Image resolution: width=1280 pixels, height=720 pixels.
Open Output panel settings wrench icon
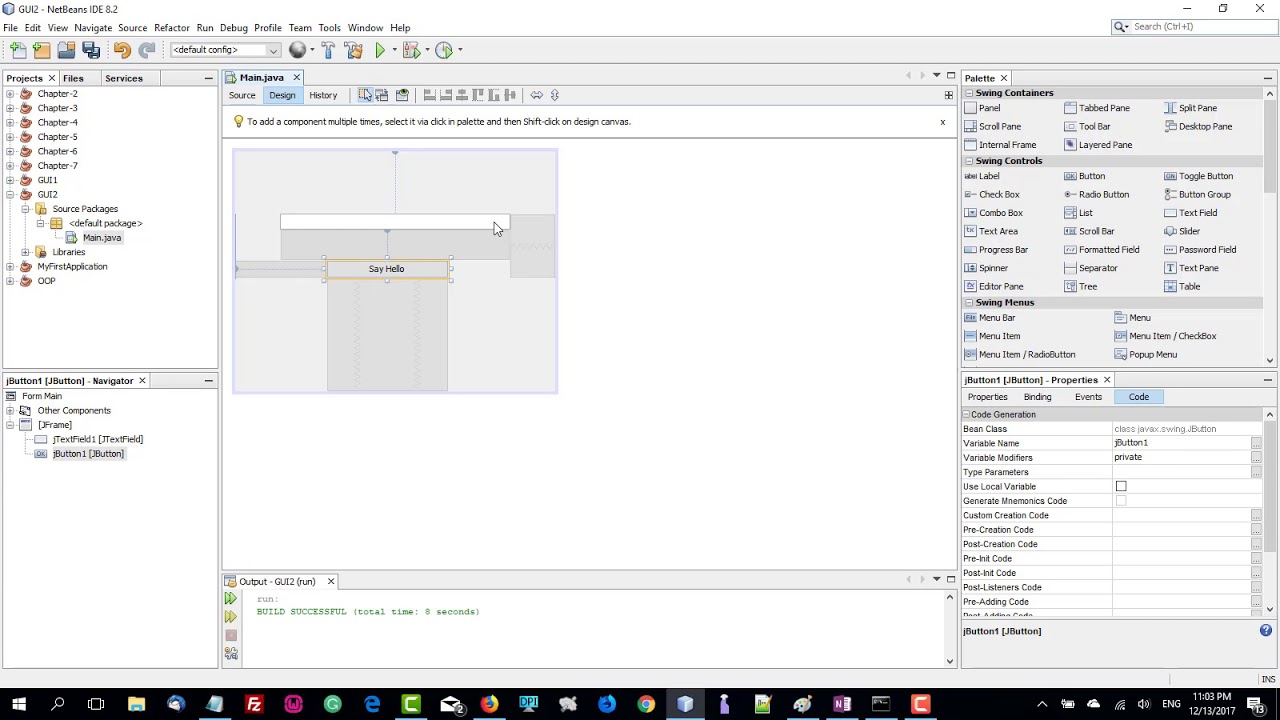(231, 653)
